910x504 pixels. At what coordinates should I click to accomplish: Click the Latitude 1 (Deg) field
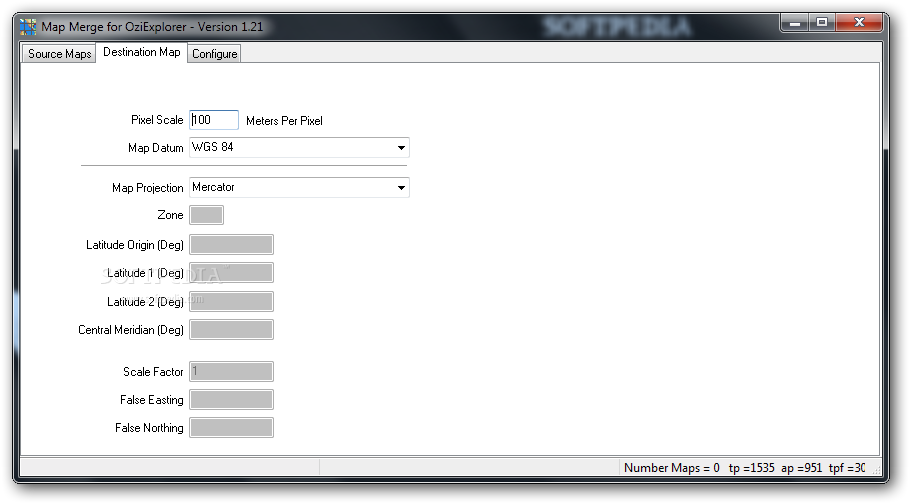point(232,272)
